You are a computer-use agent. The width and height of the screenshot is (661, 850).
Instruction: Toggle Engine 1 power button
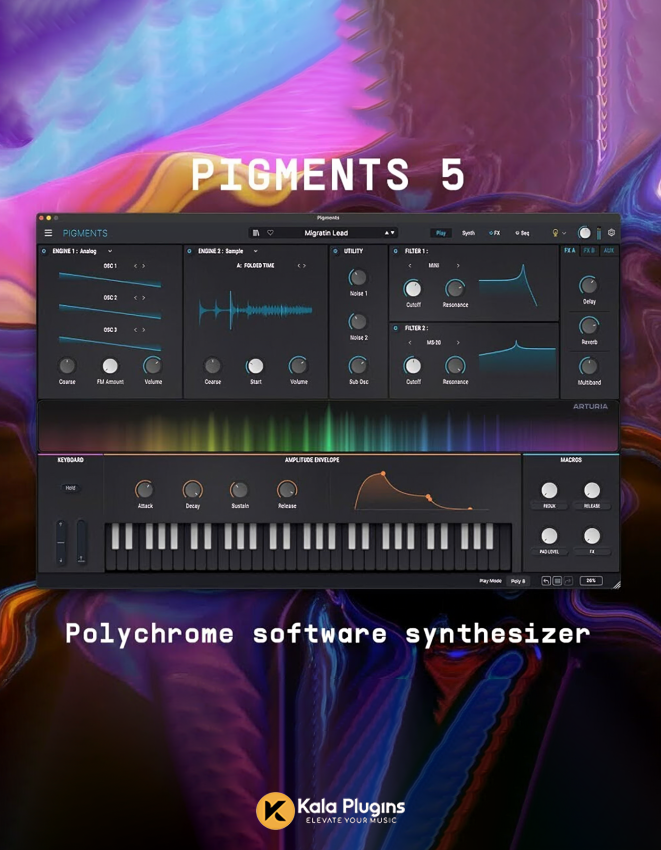coord(44,252)
